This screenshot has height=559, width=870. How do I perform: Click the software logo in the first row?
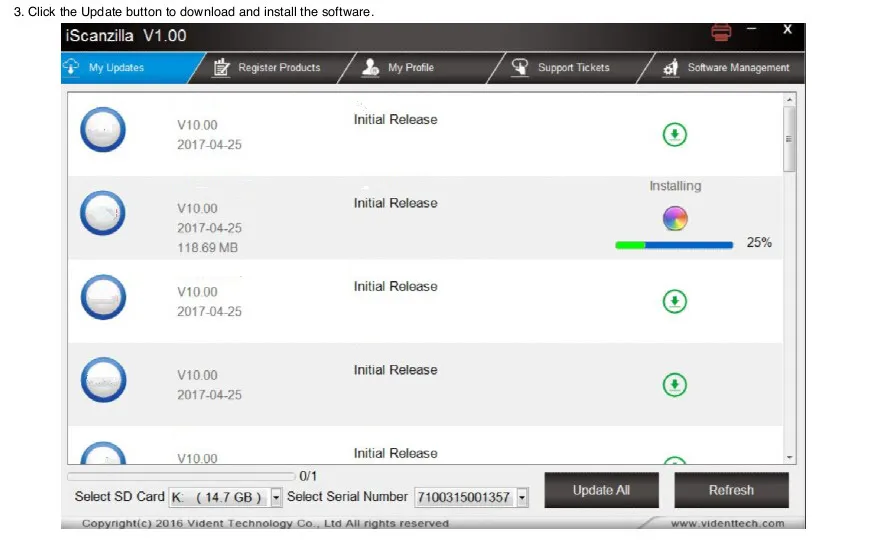(x=103, y=129)
